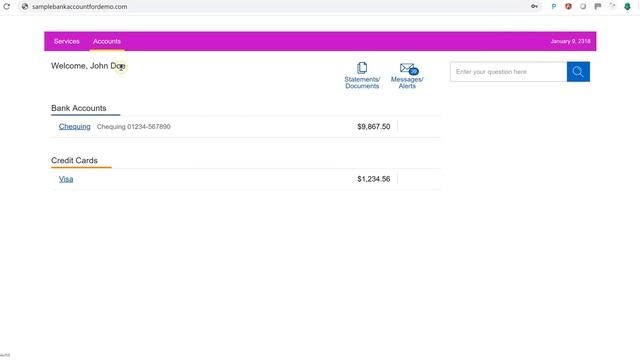Click the Bank Accounts heading
The width and height of the screenshot is (640, 360).
pyautogui.click(x=79, y=108)
